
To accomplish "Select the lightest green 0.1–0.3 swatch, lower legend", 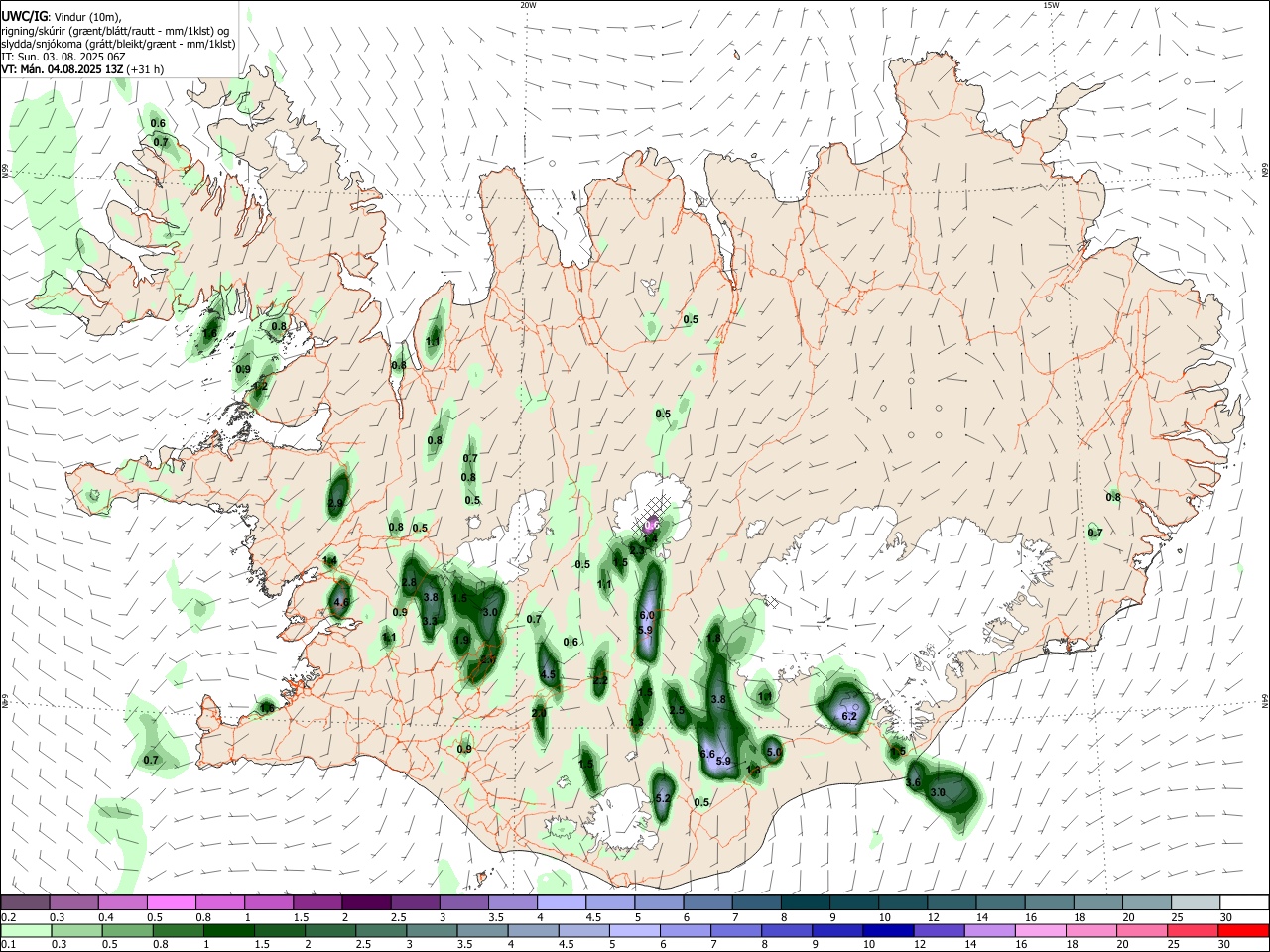I will [x=26, y=930].
